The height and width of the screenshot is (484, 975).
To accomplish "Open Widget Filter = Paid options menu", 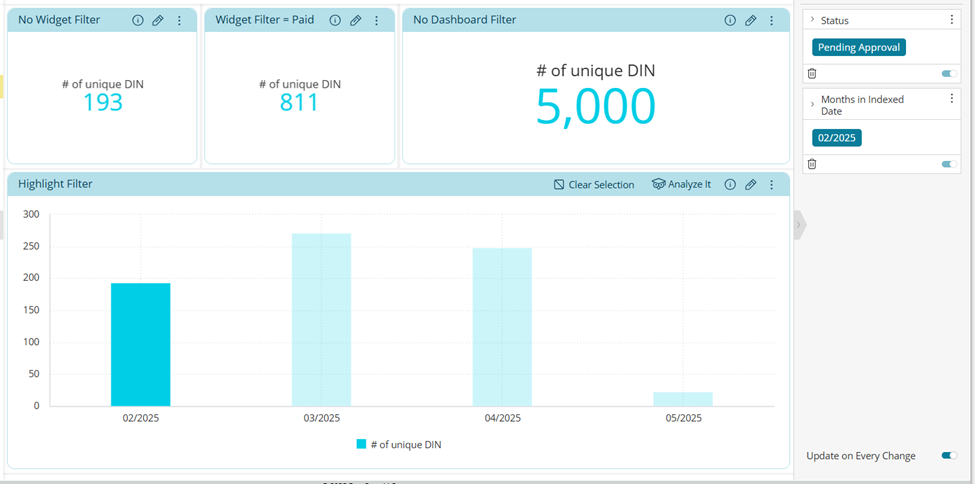I will [376, 21].
